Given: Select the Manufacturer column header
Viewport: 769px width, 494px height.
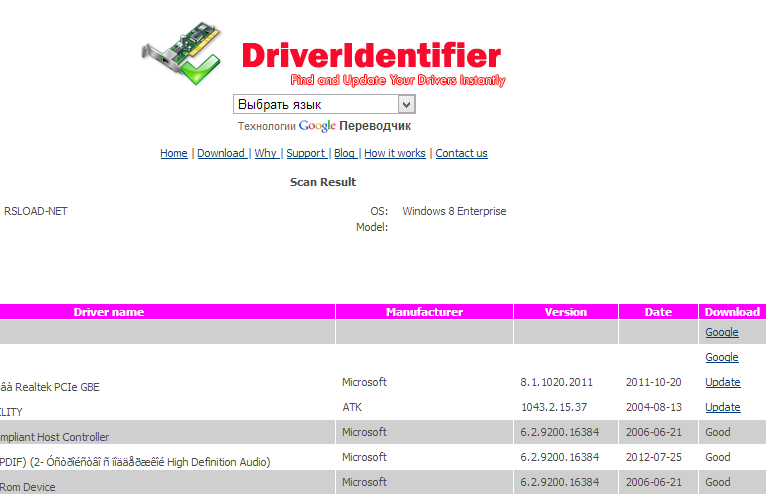Looking at the screenshot, I should pos(424,312).
